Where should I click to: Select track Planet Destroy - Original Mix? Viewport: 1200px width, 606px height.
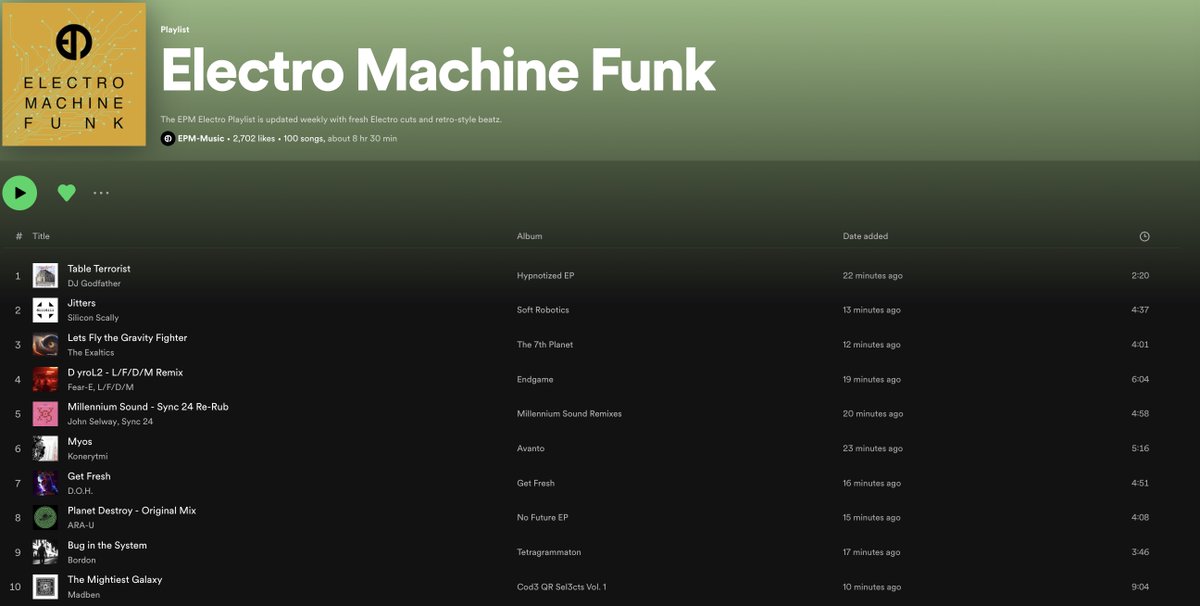point(132,511)
